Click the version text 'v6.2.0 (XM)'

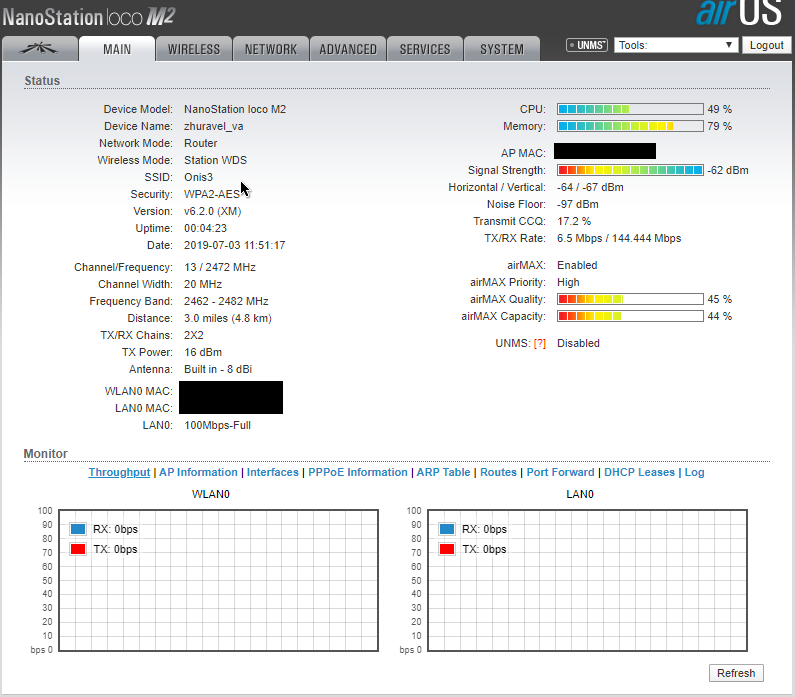(x=212, y=211)
